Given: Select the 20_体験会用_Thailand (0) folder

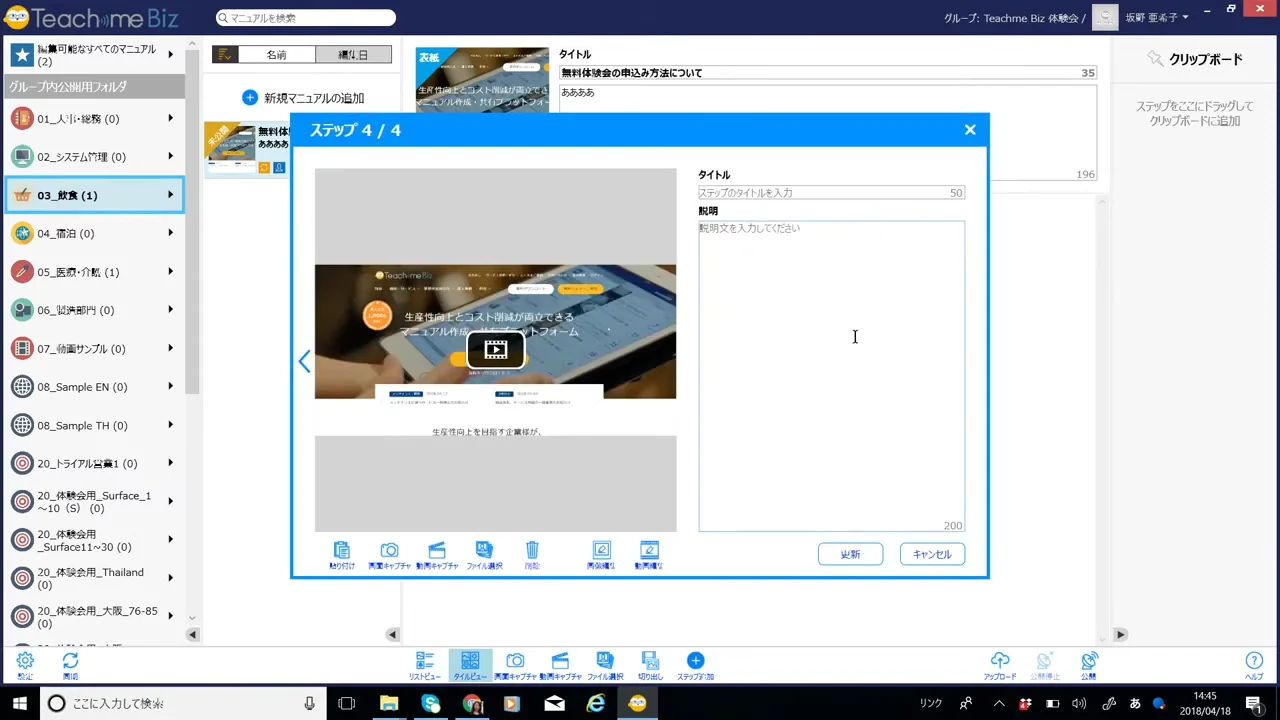Looking at the screenshot, I should [92, 578].
